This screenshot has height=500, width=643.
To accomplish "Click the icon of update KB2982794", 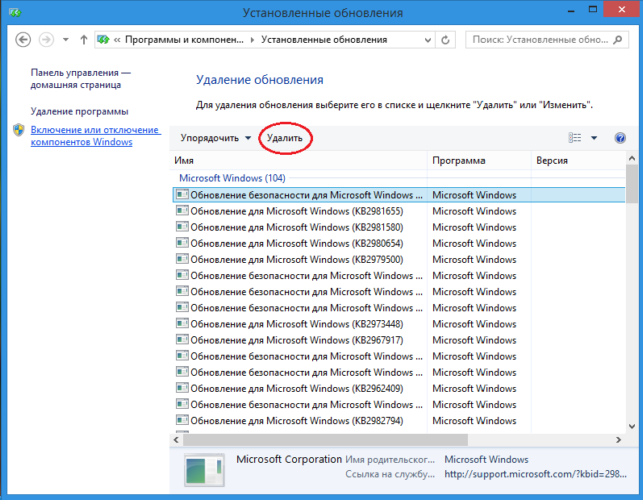I will pos(182,420).
